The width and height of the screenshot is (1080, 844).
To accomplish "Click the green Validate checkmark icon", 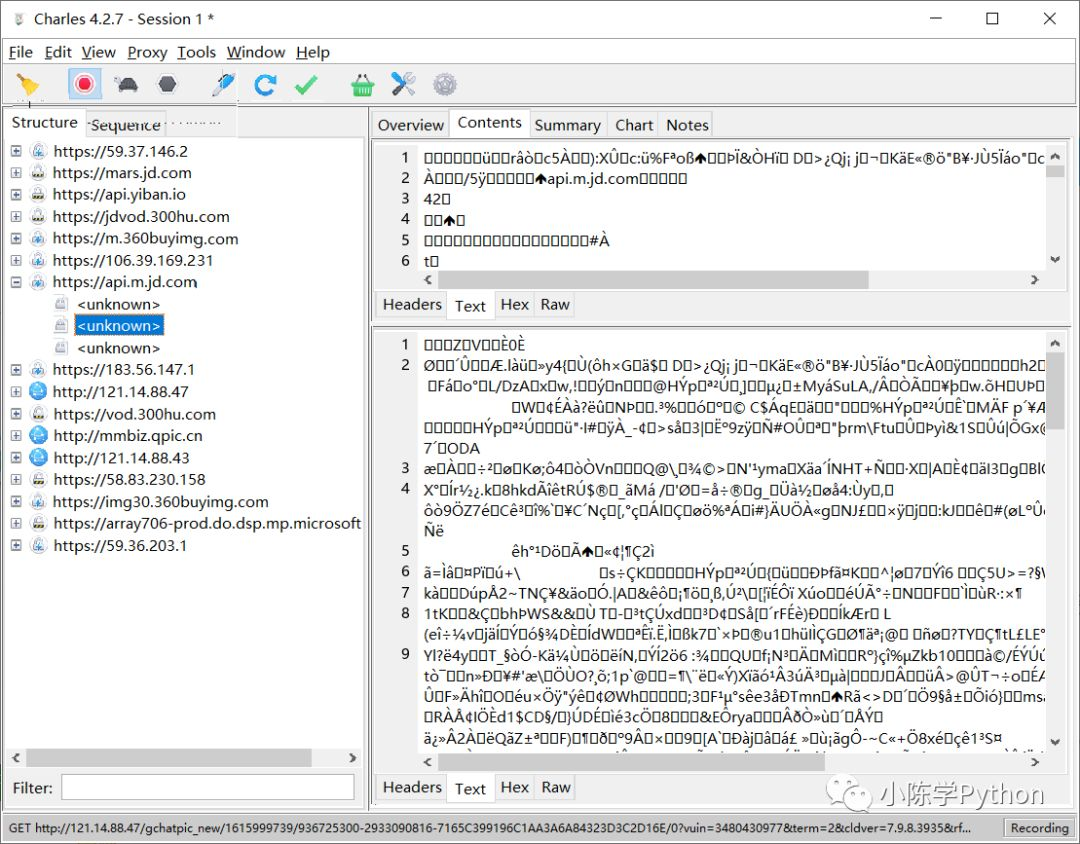I will (x=306, y=85).
